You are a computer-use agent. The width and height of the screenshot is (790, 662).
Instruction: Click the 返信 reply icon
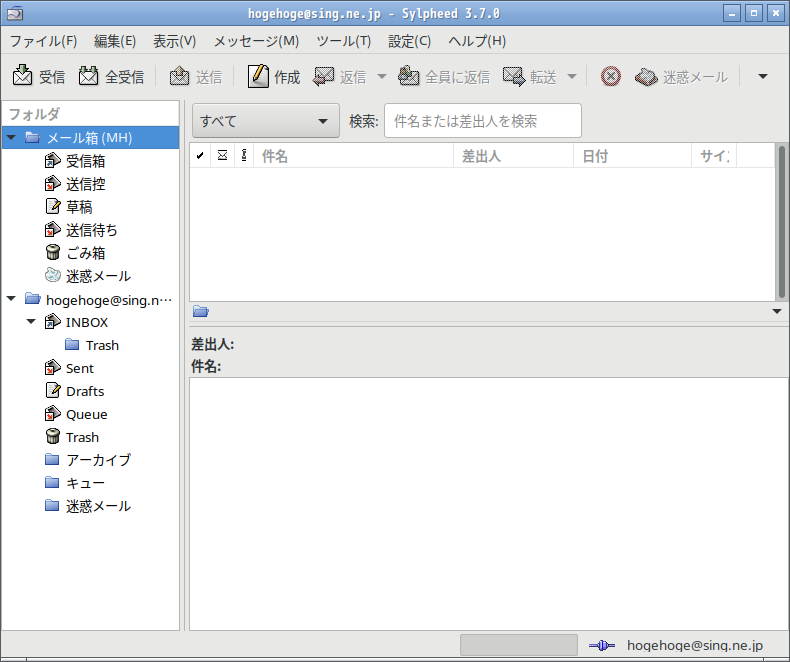coord(323,77)
